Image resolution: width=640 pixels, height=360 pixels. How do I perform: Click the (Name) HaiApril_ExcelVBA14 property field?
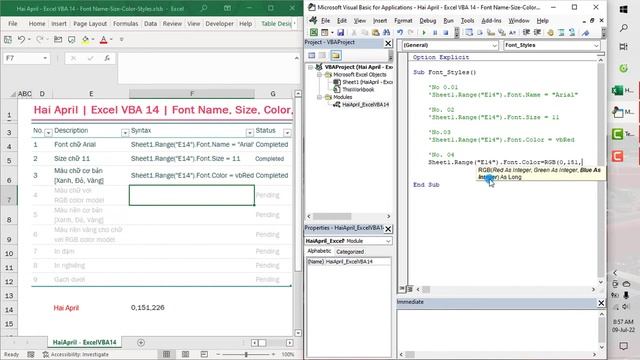click(x=348, y=262)
